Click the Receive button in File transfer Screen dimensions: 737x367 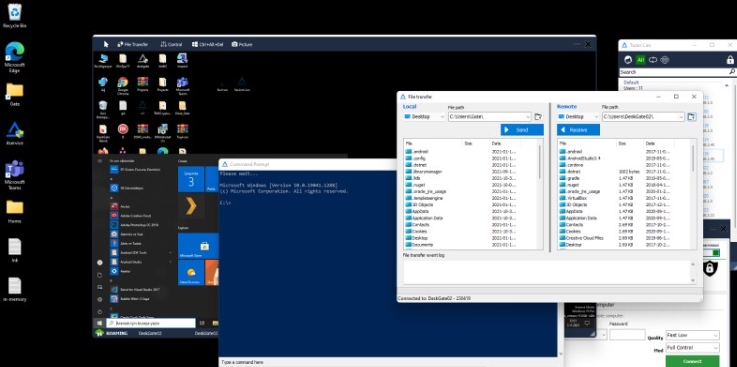(578, 130)
